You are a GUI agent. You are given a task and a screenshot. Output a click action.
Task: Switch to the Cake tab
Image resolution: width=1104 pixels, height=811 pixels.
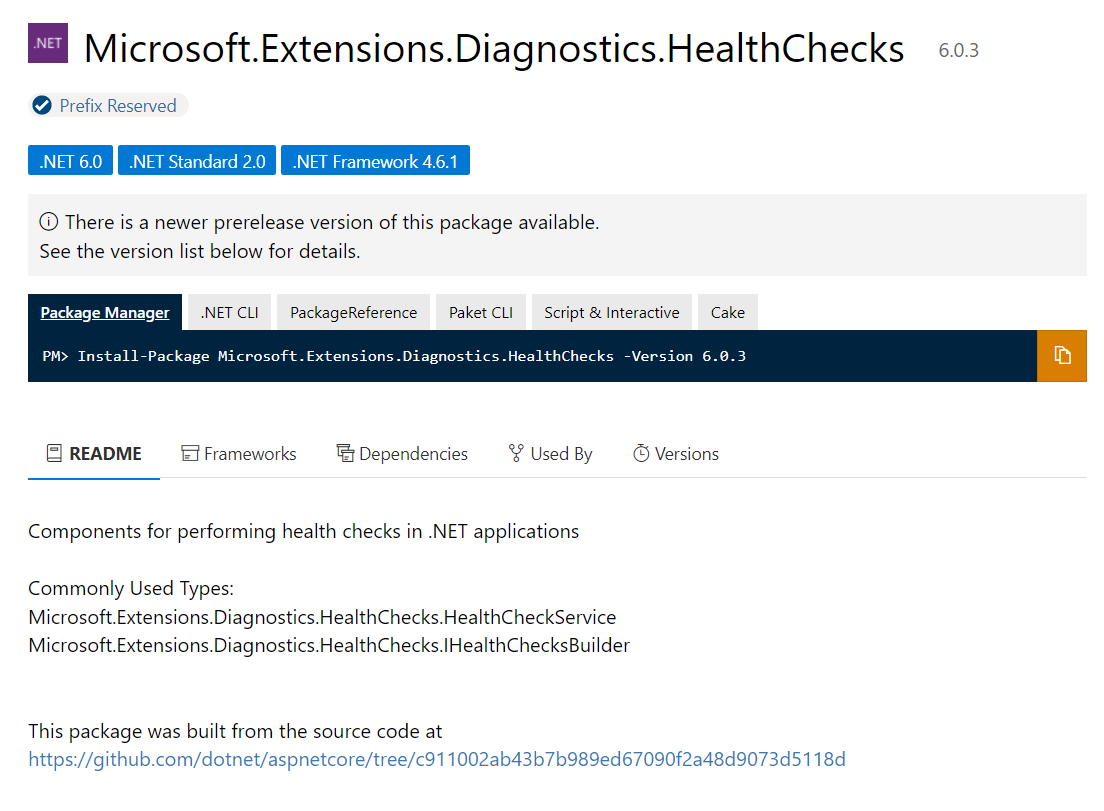[x=727, y=312]
